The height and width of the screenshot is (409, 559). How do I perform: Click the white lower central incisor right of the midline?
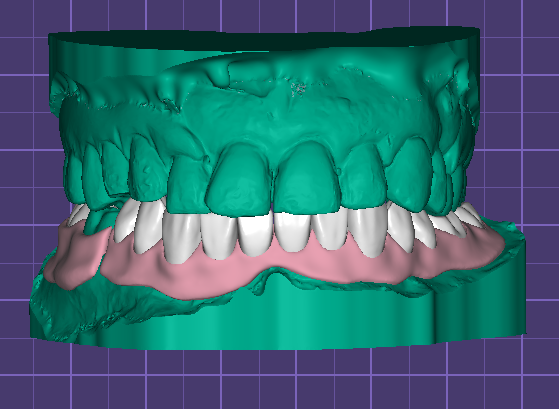(x=292, y=232)
